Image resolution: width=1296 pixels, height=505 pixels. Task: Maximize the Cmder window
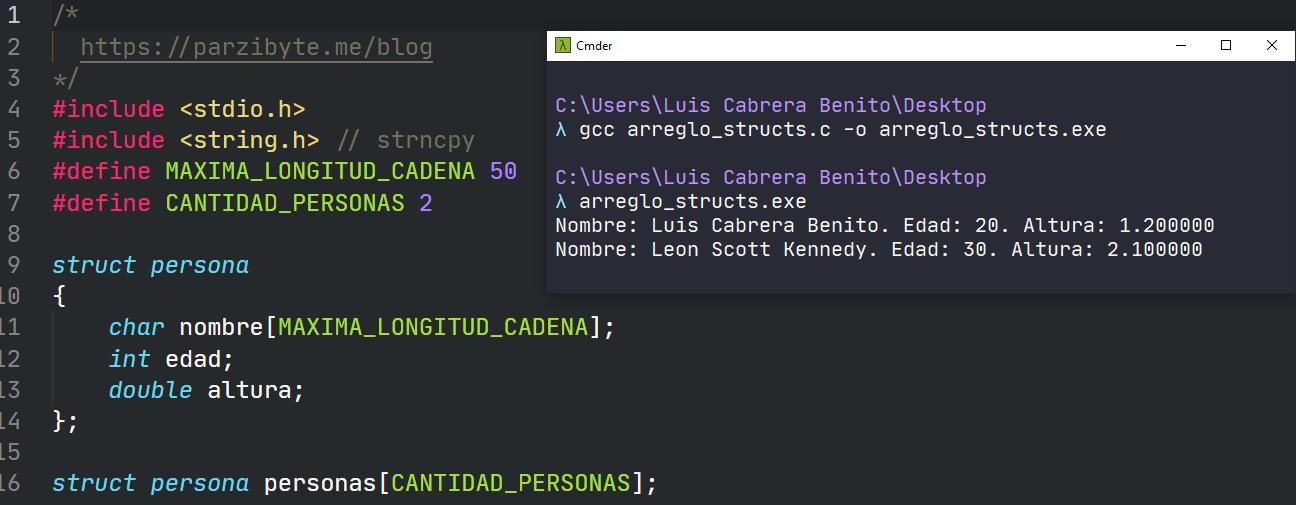tap(1226, 46)
